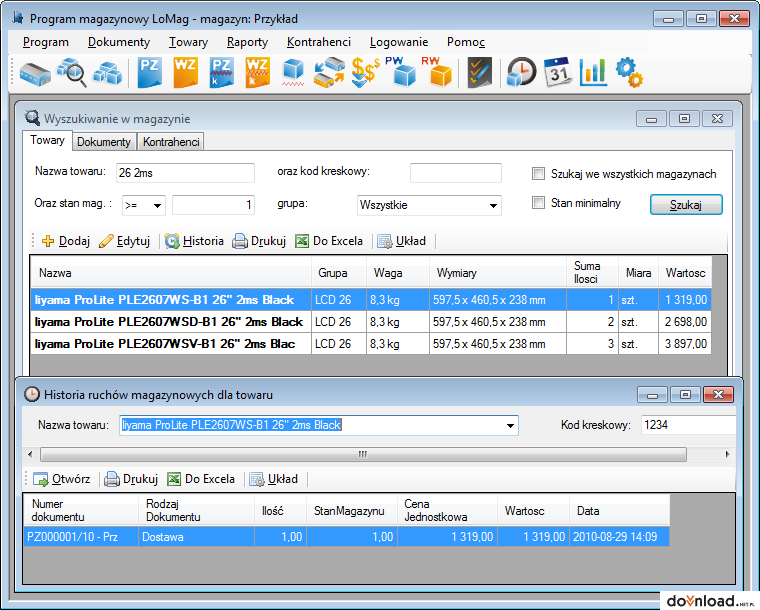
Task: Click the dollar signs prices icon
Action: click(x=365, y=73)
